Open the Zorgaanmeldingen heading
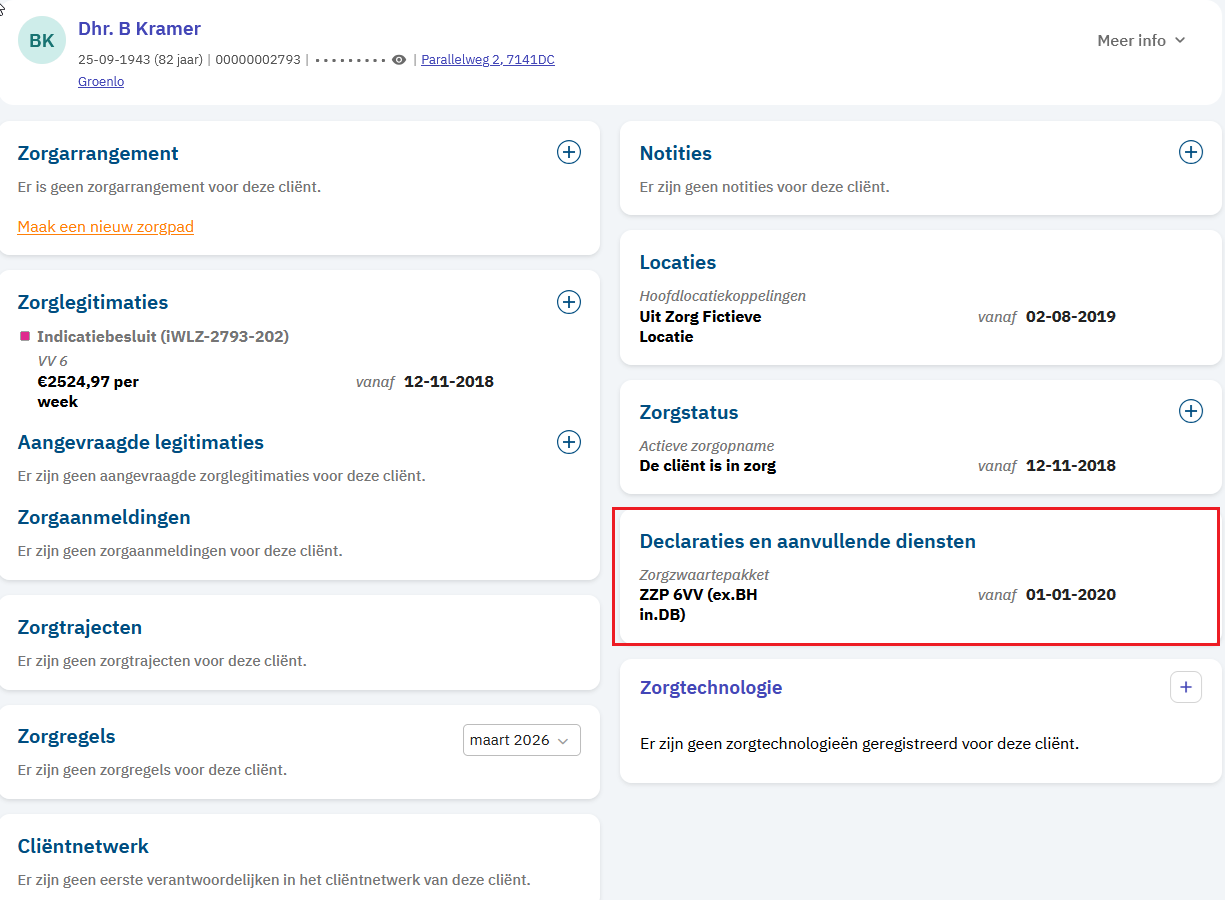Screen dimensions: 1225x900 (x=104, y=517)
